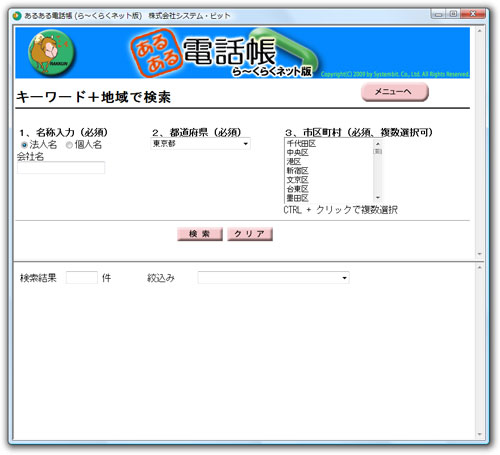The width and height of the screenshot is (500, 455).
Task: Select the 個人名 radio button
Action: tap(69, 145)
